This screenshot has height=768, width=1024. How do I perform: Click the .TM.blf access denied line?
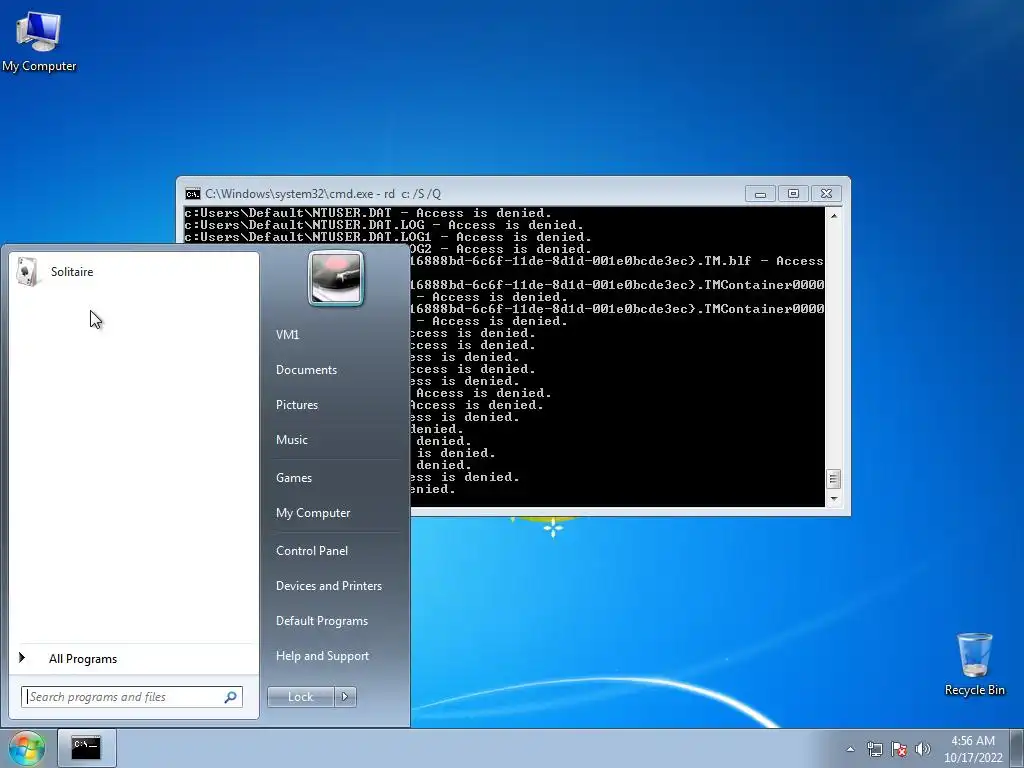click(x=617, y=261)
